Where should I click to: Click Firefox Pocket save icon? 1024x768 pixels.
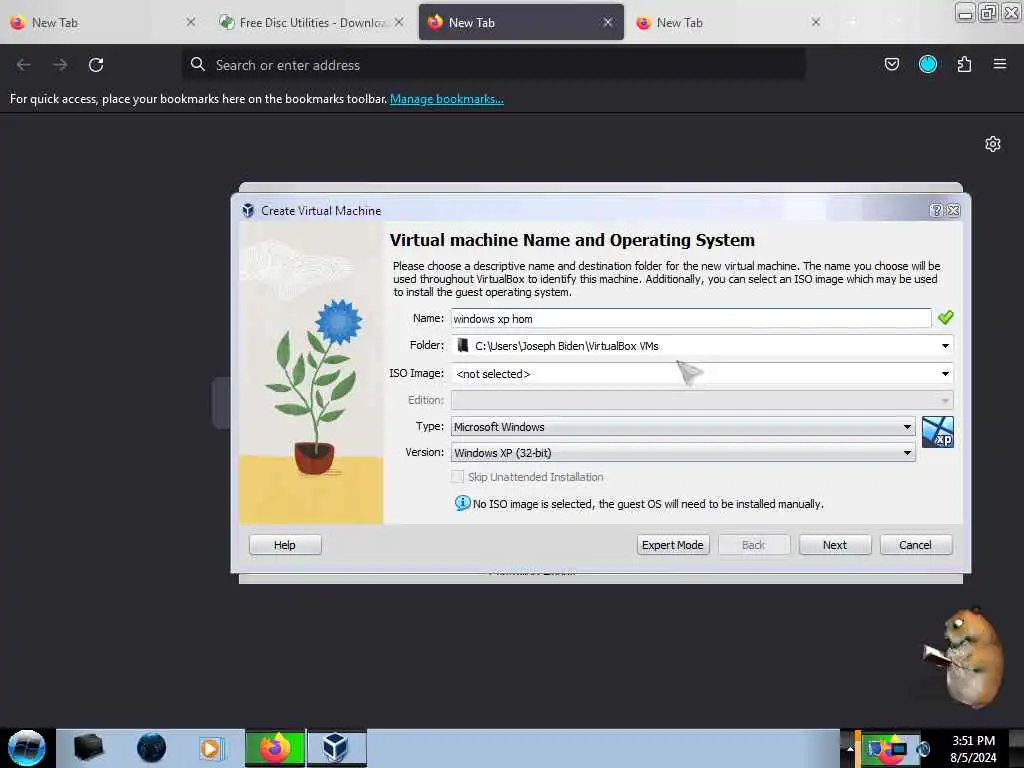(891, 64)
